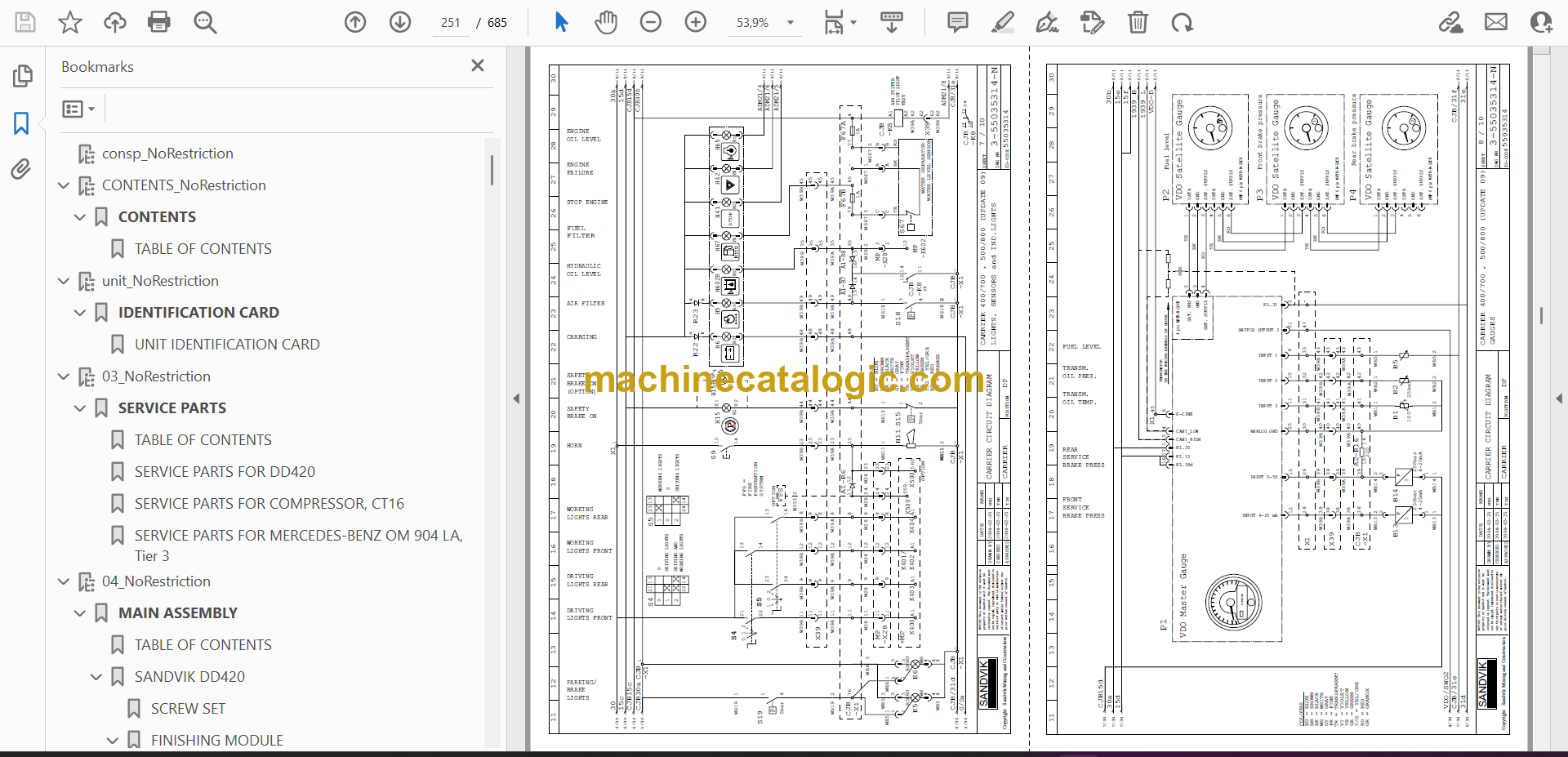Click the document vertical scrollbar thumb
Image resolution: width=1568 pixels, height=757 pixels.
[1541, 315]
